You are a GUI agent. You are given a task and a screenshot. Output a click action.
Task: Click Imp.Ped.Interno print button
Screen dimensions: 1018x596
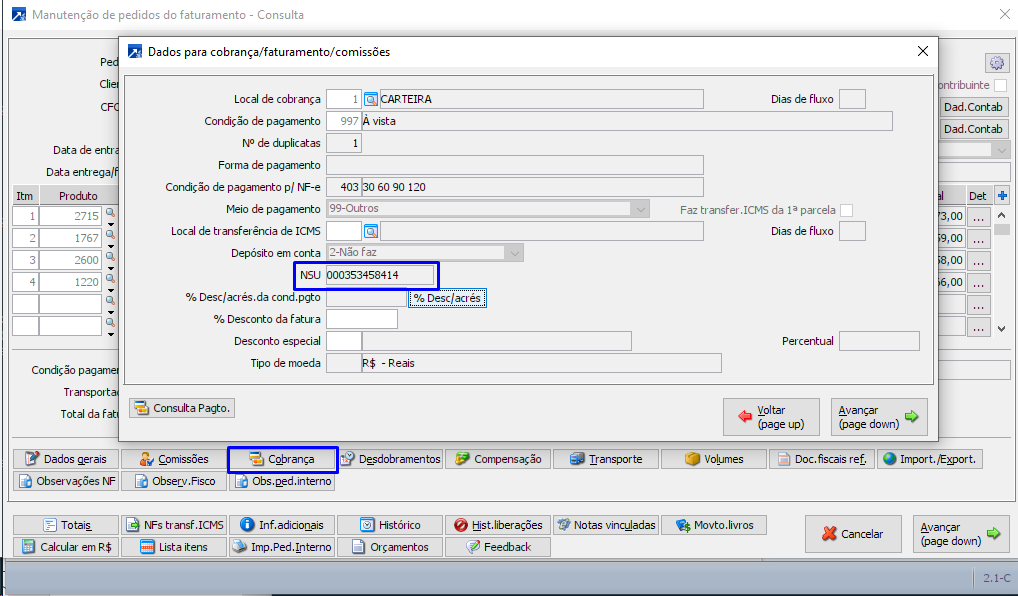click(x=282, y=547)
